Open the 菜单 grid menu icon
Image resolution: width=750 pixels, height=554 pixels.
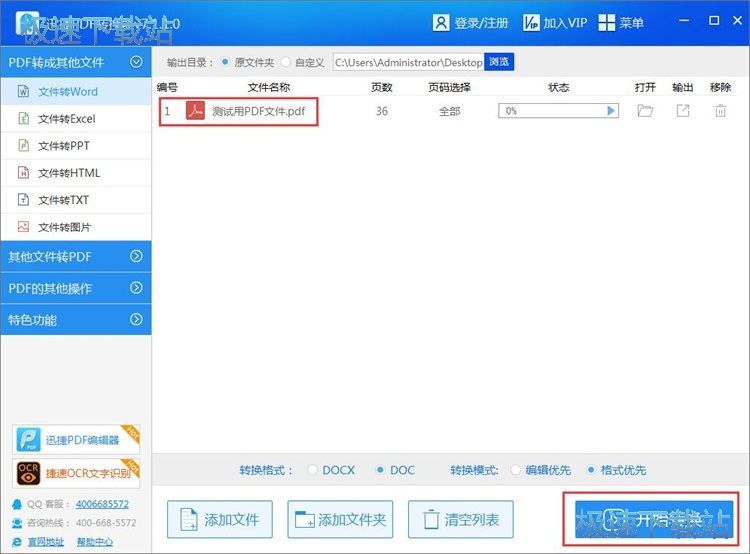pos(607,22)
